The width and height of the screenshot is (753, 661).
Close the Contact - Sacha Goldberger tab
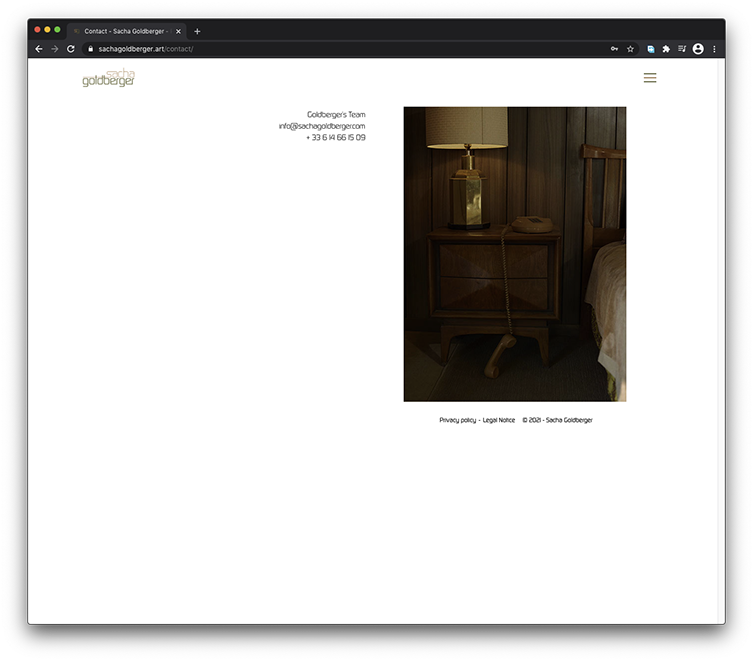[179, 31]
